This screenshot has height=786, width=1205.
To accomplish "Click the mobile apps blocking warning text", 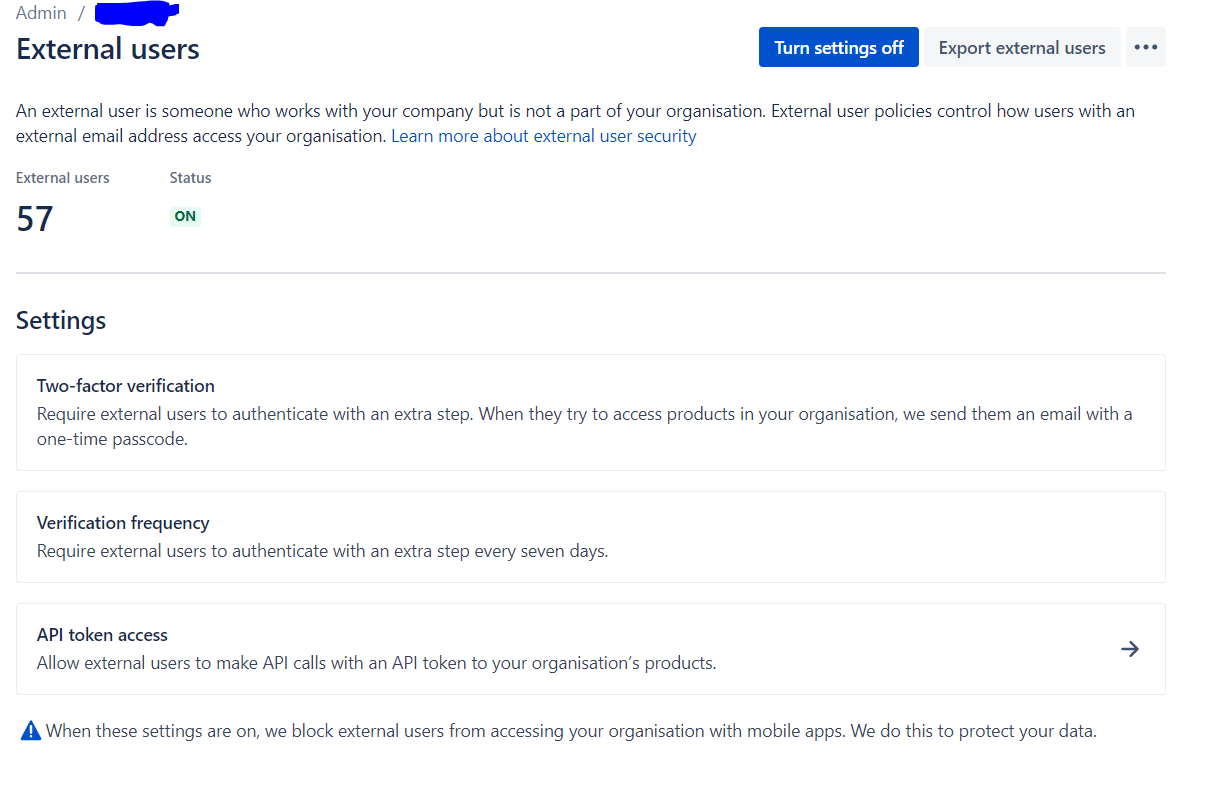I will click(571, 731).
